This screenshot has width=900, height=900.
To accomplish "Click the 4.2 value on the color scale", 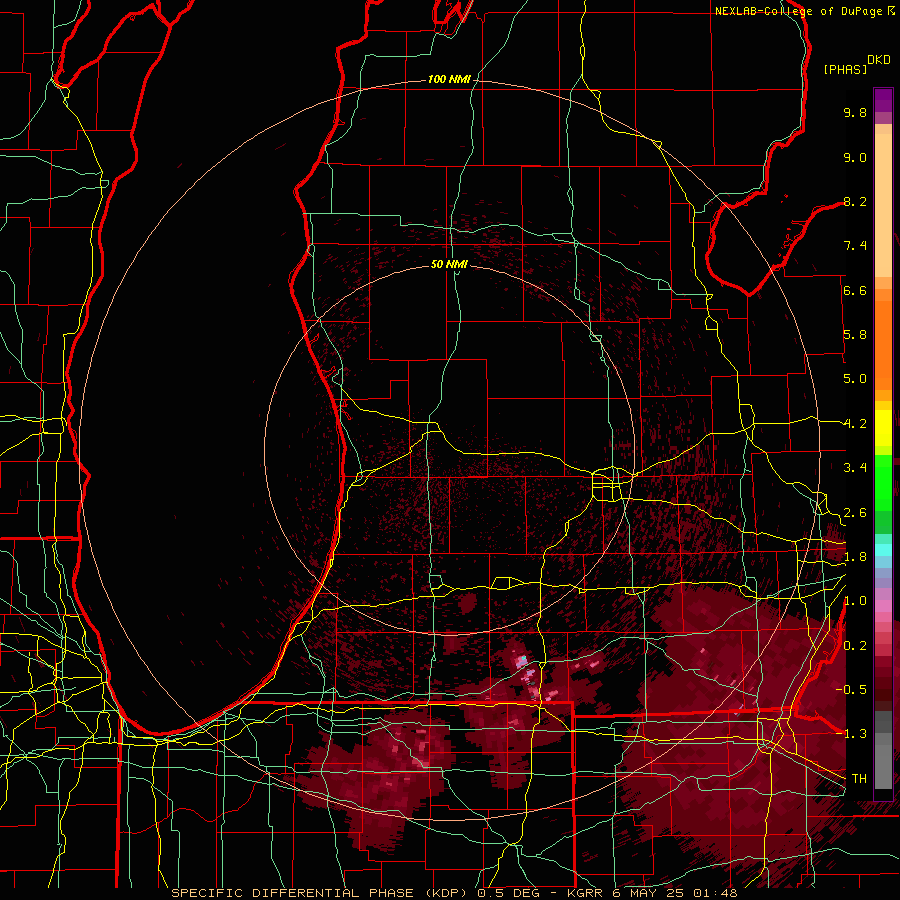I will pos(855,424).
